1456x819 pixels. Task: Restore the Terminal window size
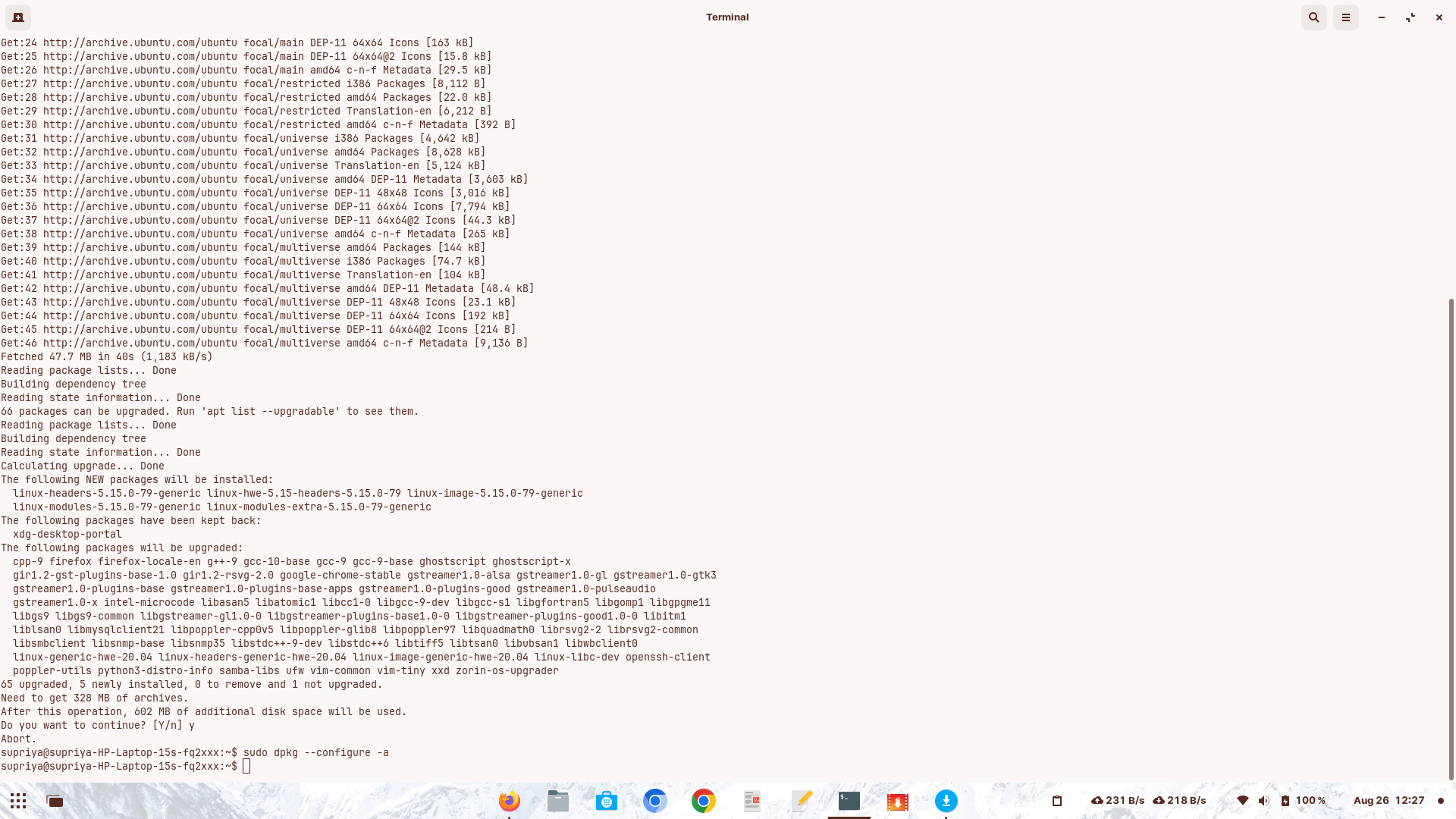(1410, 17)
